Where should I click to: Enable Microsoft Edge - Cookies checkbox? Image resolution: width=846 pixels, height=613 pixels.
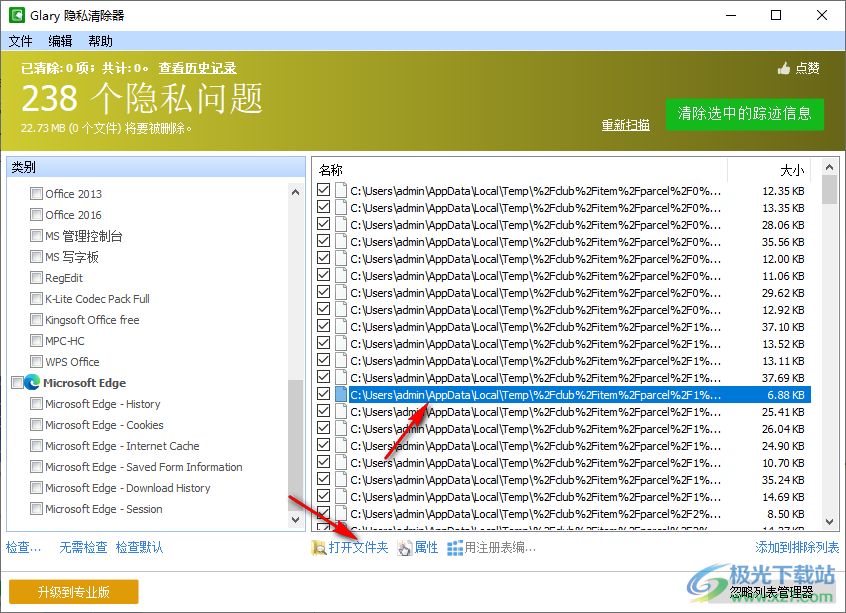coord(36,425)
